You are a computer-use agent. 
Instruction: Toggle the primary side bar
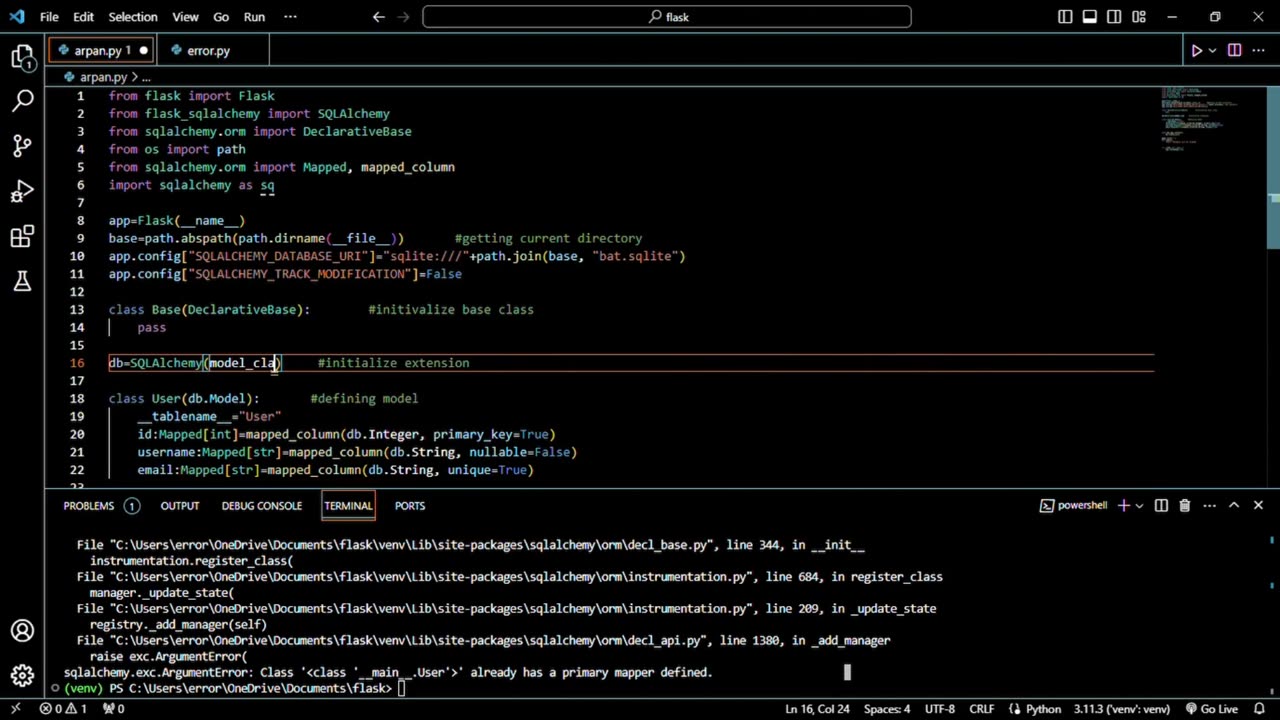point(1065,17)
